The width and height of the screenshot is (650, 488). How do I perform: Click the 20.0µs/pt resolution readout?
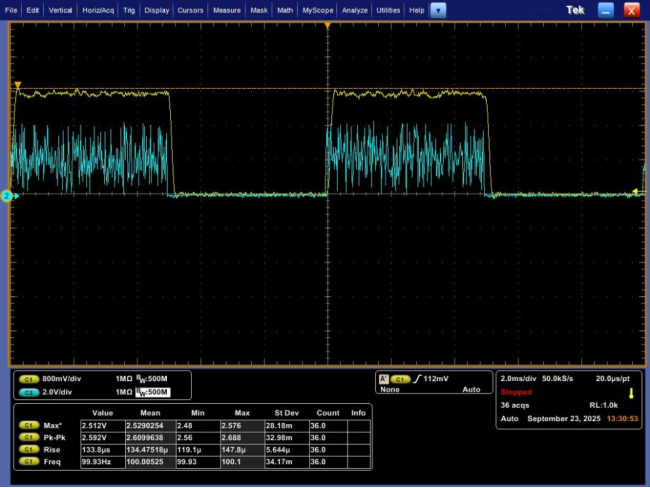613,379
